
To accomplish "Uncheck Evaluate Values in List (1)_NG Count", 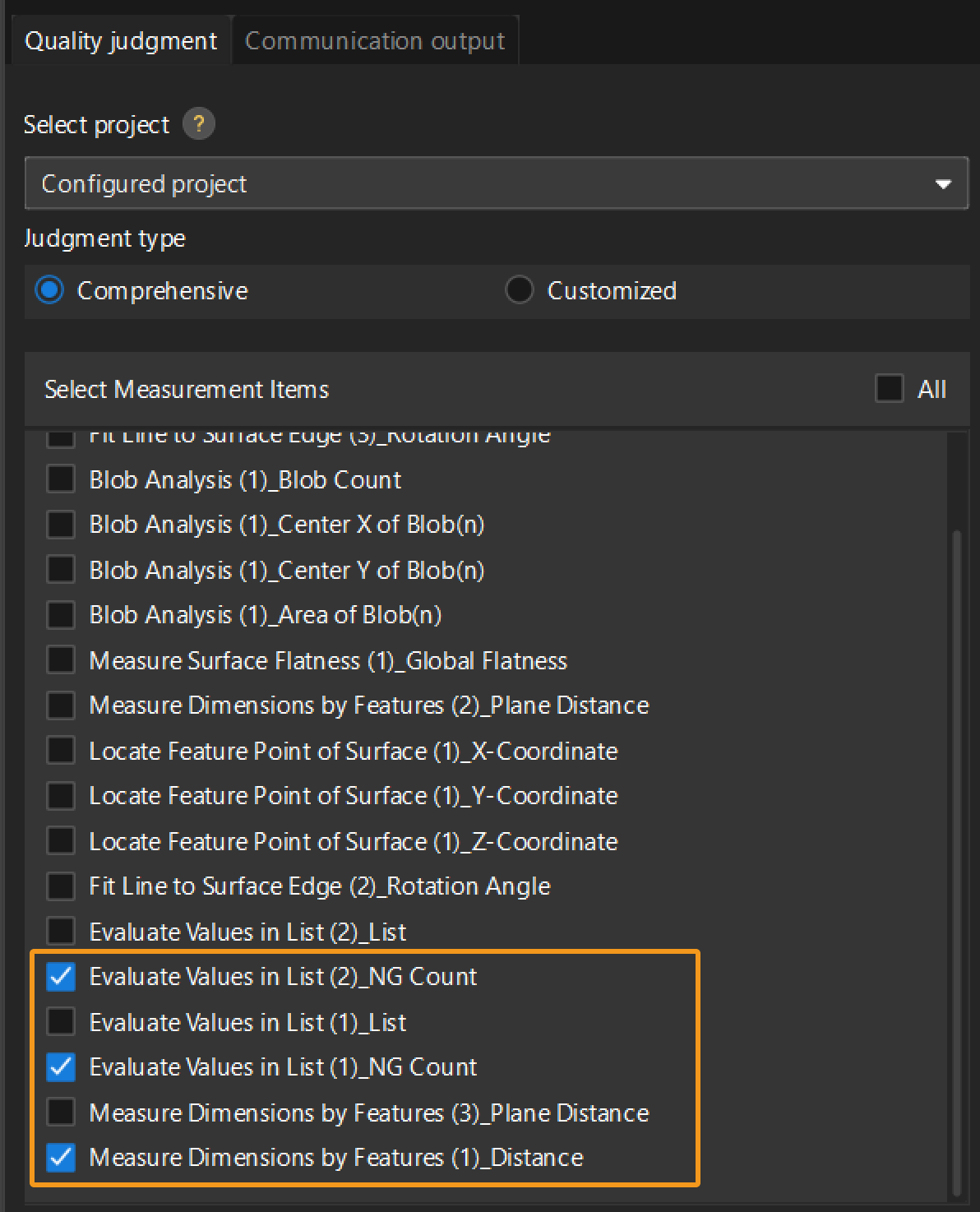I will [61, 1067].
